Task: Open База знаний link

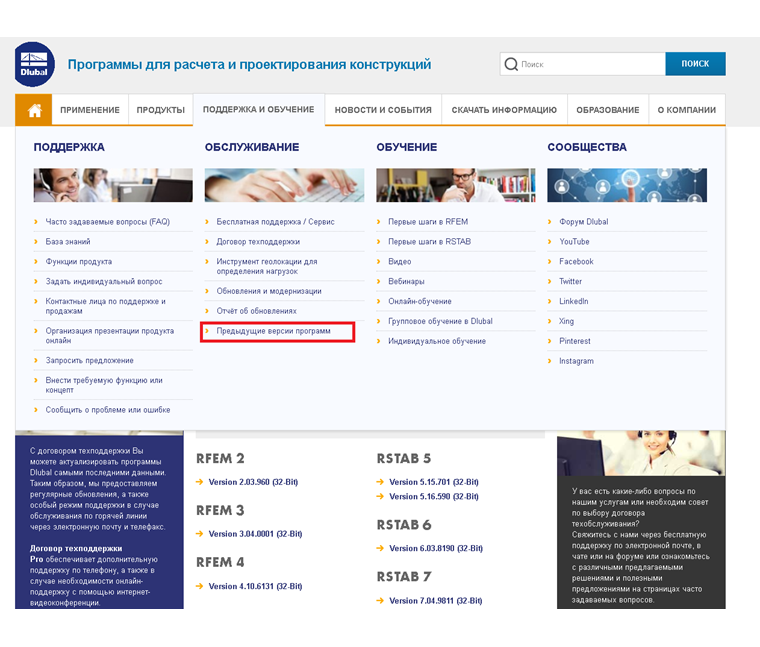Action: tap(68, 242)
